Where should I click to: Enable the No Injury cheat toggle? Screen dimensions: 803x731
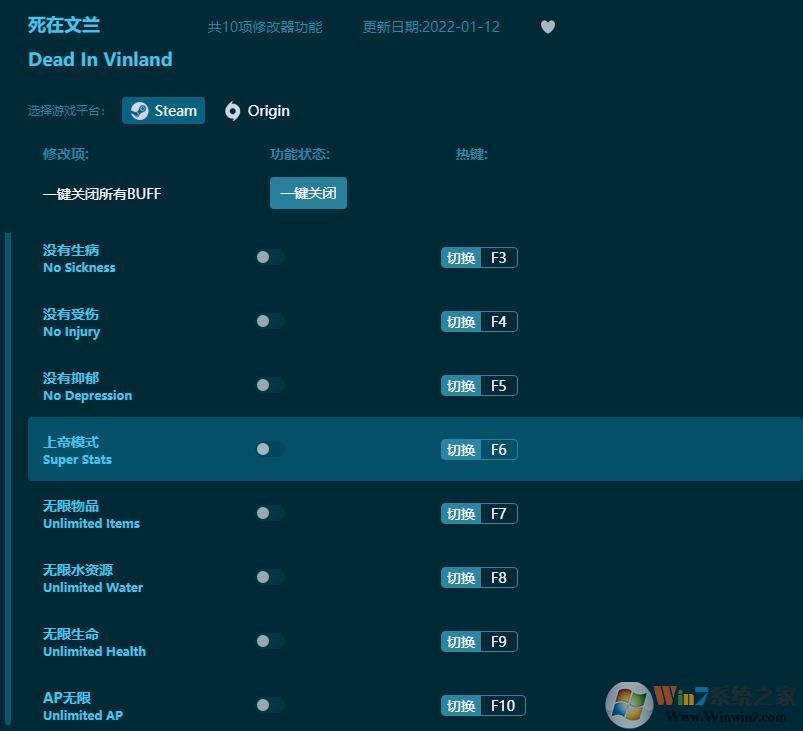pos(268,321)
